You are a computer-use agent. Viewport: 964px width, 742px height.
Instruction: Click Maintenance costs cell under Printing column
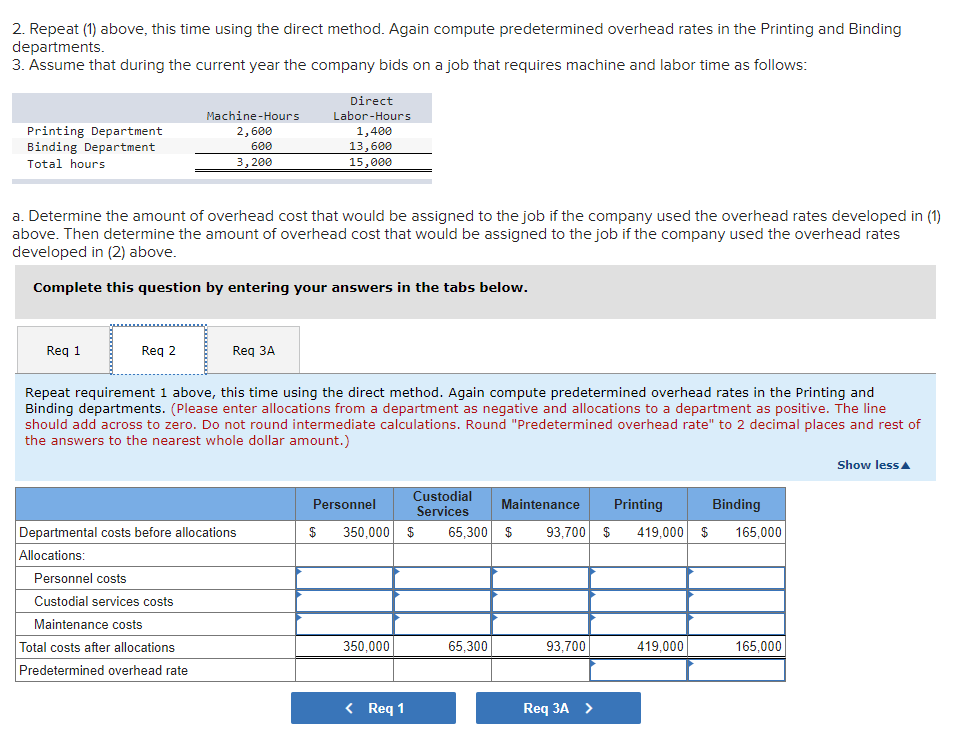pos(638,624)
